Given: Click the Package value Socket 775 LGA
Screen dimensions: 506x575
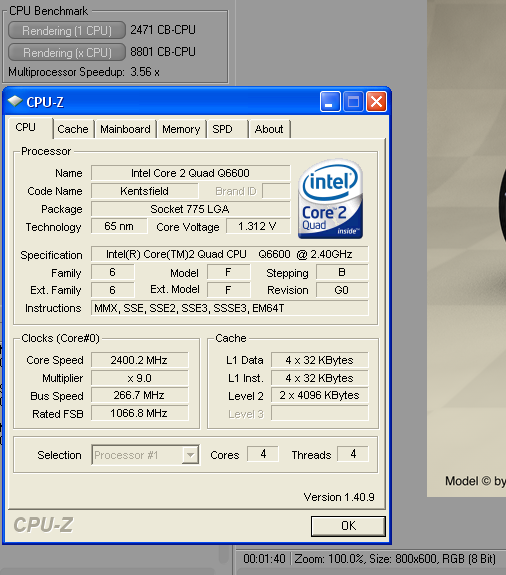Looking at the screenshot, I should [190, 209].
